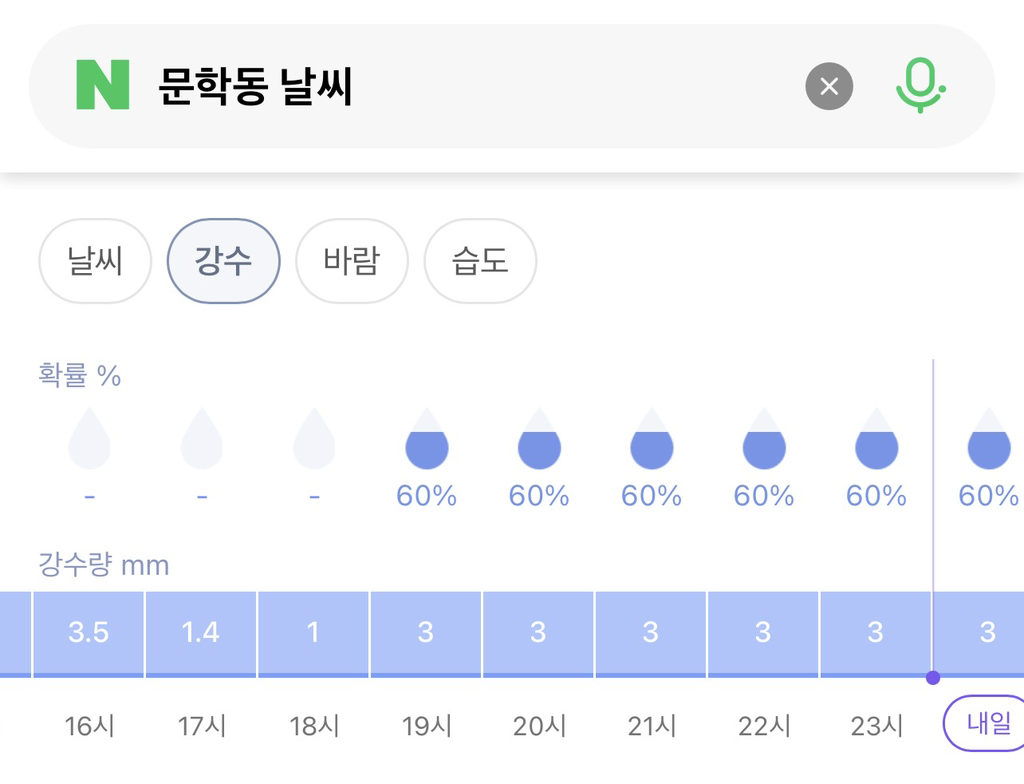
Task: Switch to the 바람 tab
Action: tap(352, 261)
